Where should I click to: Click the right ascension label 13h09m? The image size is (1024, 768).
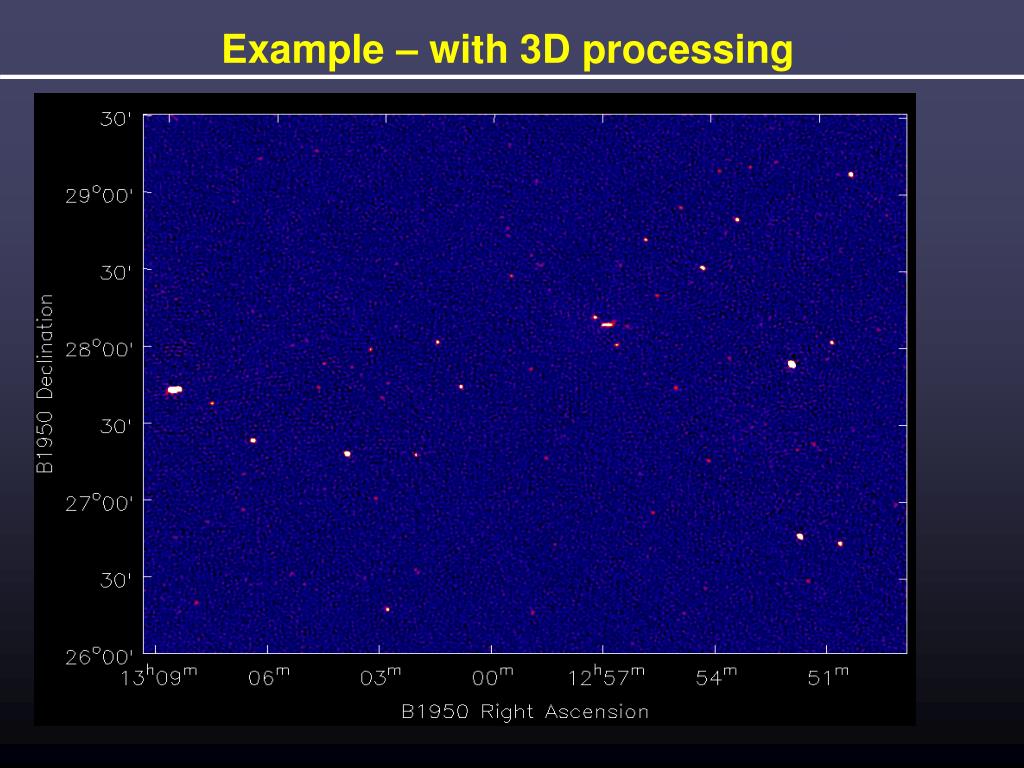158,677
